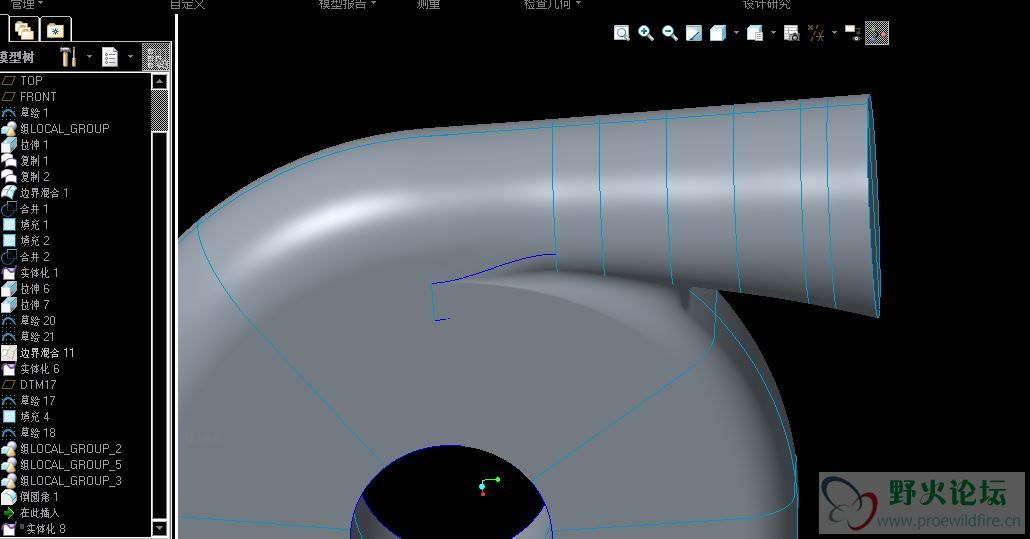Screen dimensions: 1030x539
Task: Select the 组LOCAL_GROUP_3 tree item
Action: [62, 481]
